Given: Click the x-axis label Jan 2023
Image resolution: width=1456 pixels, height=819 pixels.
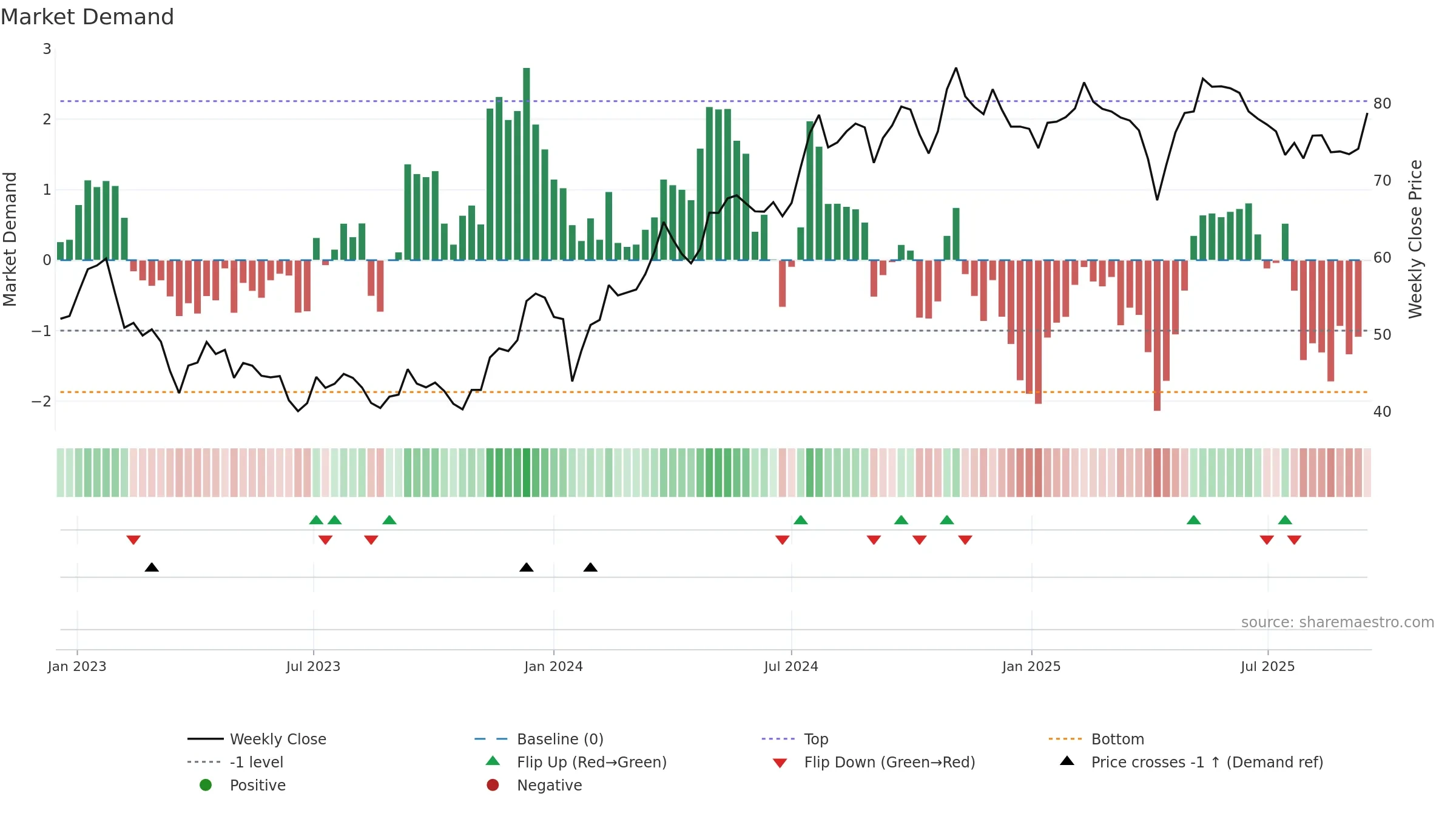Looking at the screenshot, I should point(77,666).
